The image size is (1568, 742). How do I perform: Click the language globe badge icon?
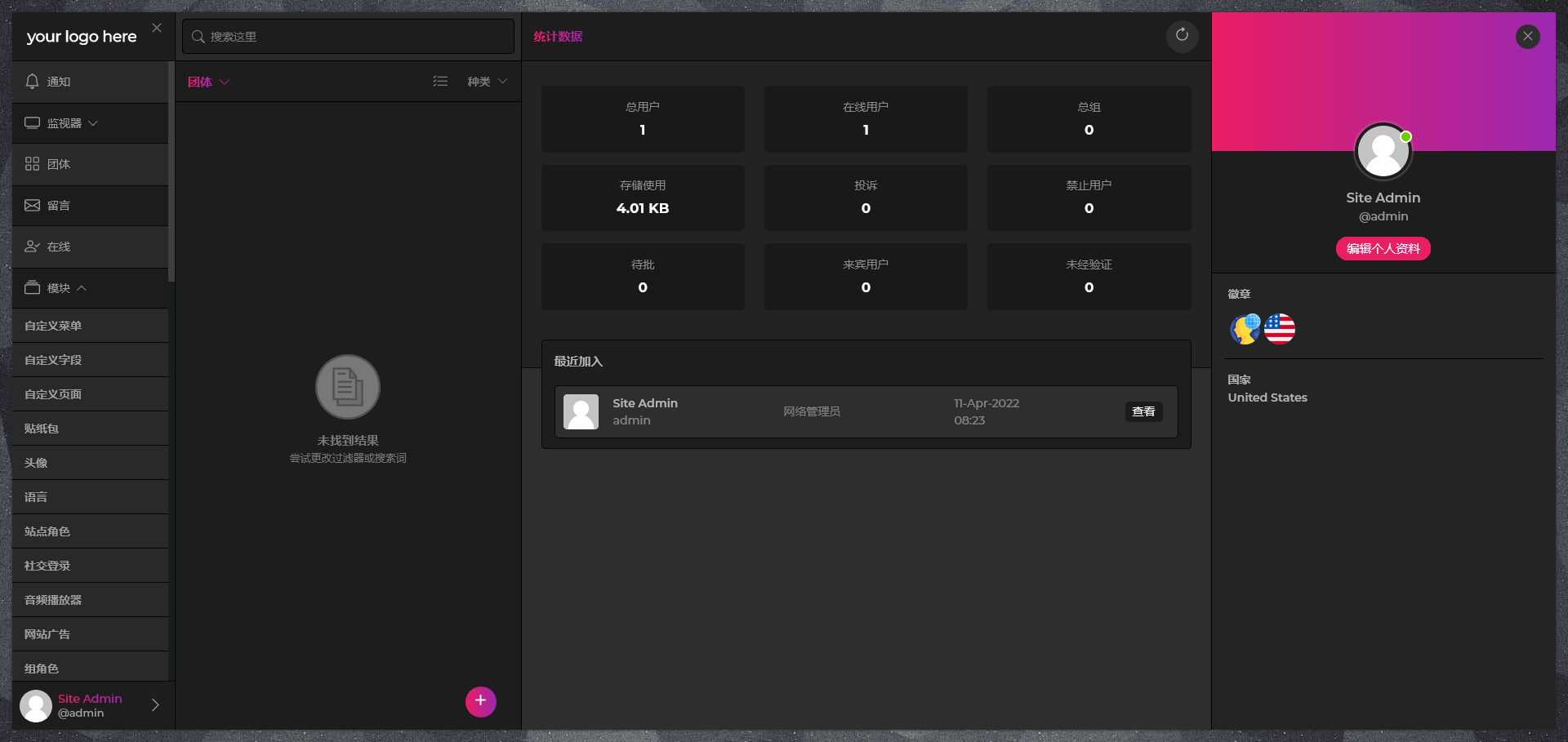pyautogui.click(x=1245, y=329)
